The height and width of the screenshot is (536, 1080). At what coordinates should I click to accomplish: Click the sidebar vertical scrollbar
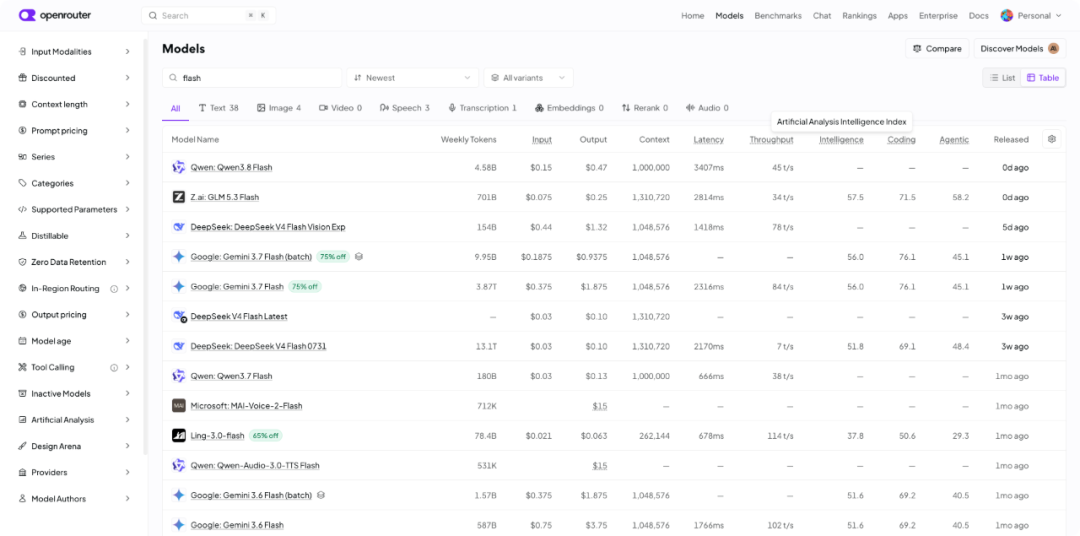click(x=145, y=247)
